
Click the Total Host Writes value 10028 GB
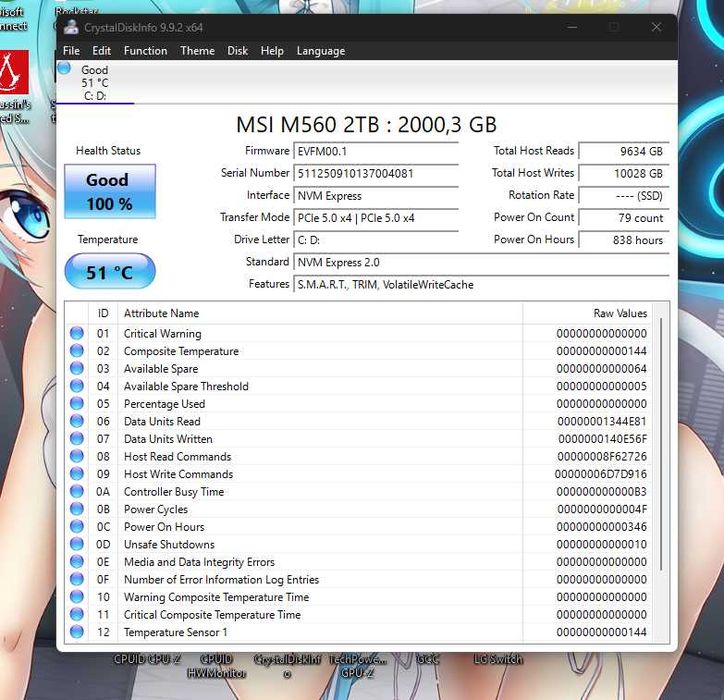pyautogui.click(x=623, y=173)
